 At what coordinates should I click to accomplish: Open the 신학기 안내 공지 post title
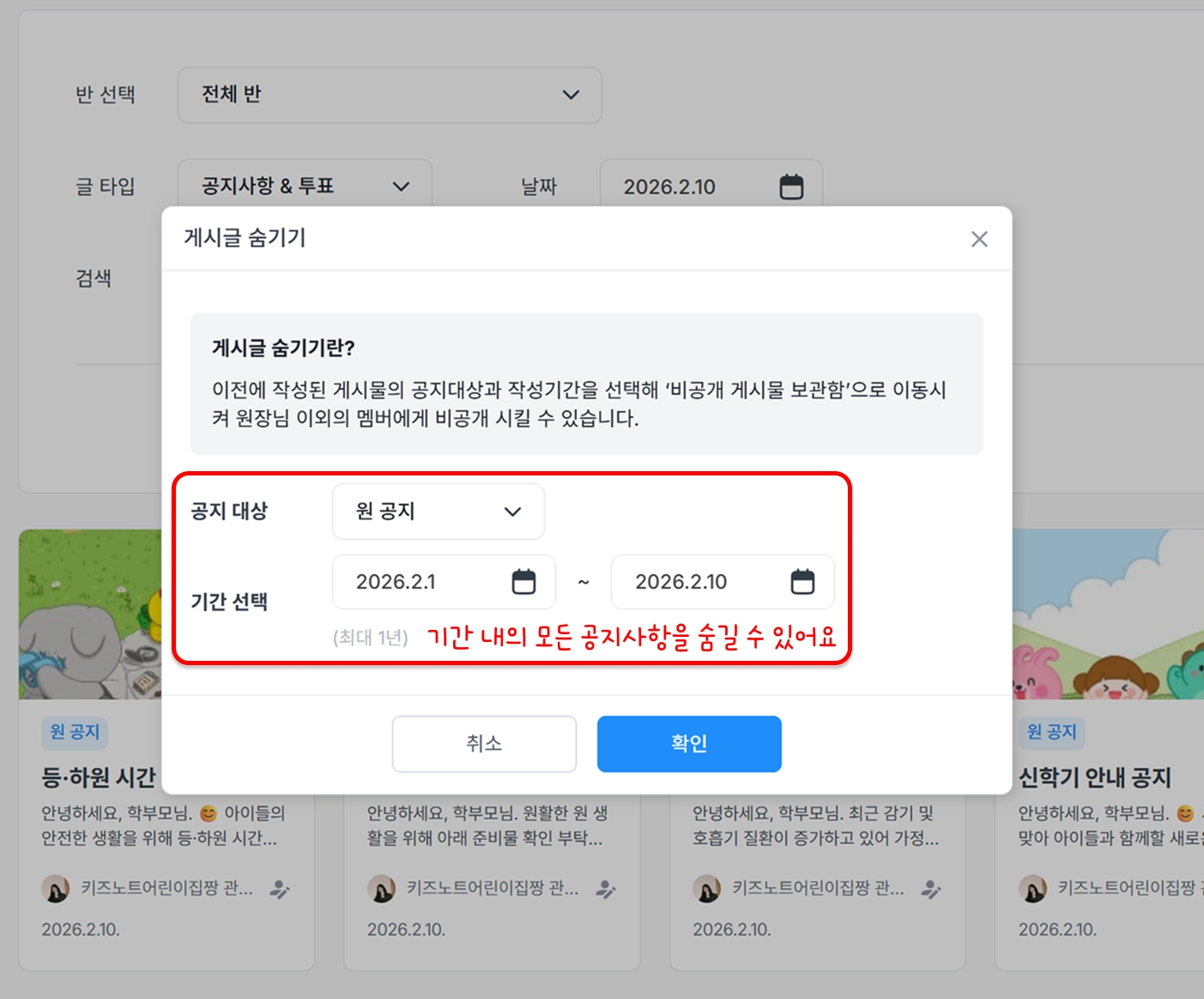tap(1095, 778)
